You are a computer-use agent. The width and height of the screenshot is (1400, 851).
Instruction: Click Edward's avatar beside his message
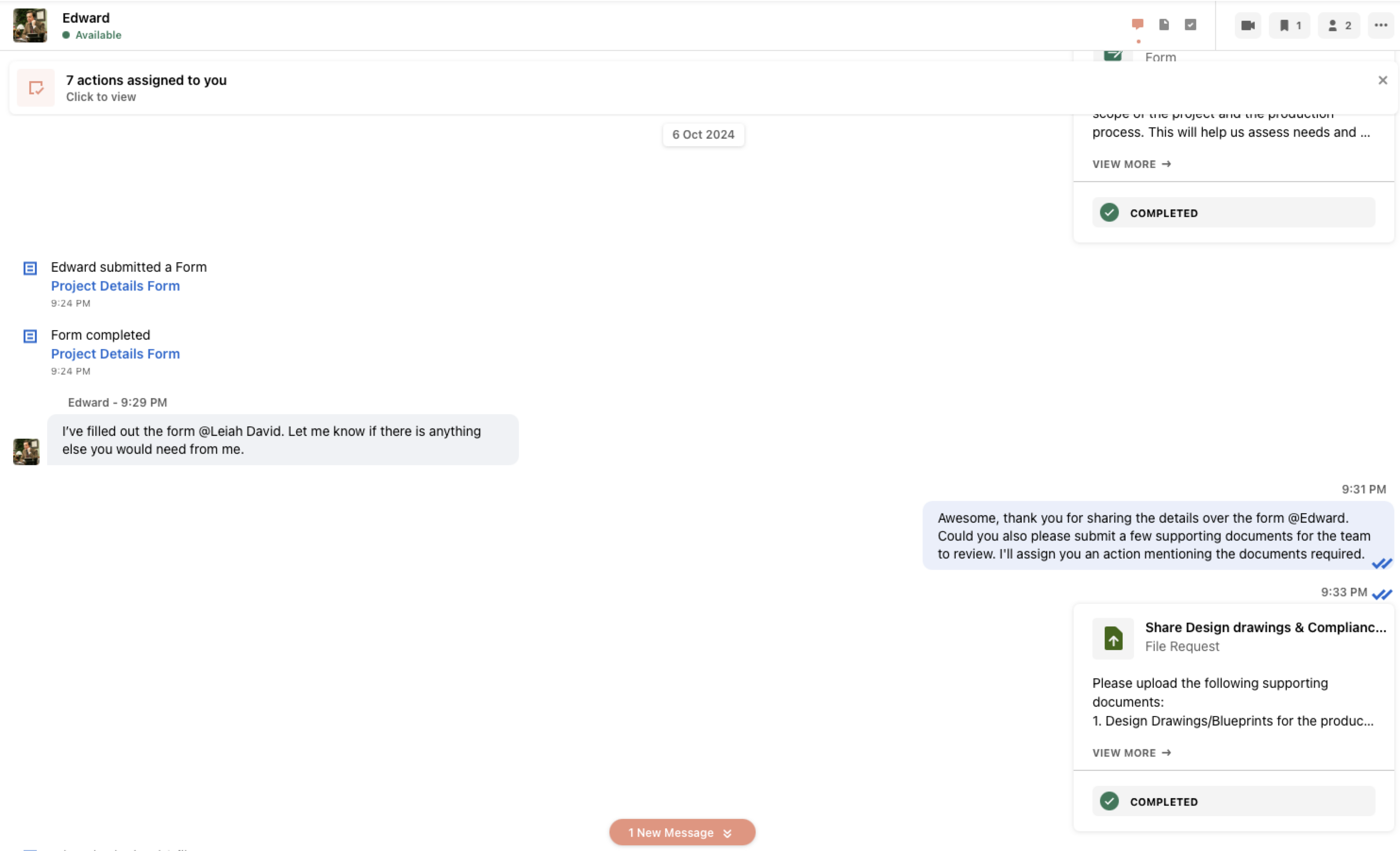[26, 451]
